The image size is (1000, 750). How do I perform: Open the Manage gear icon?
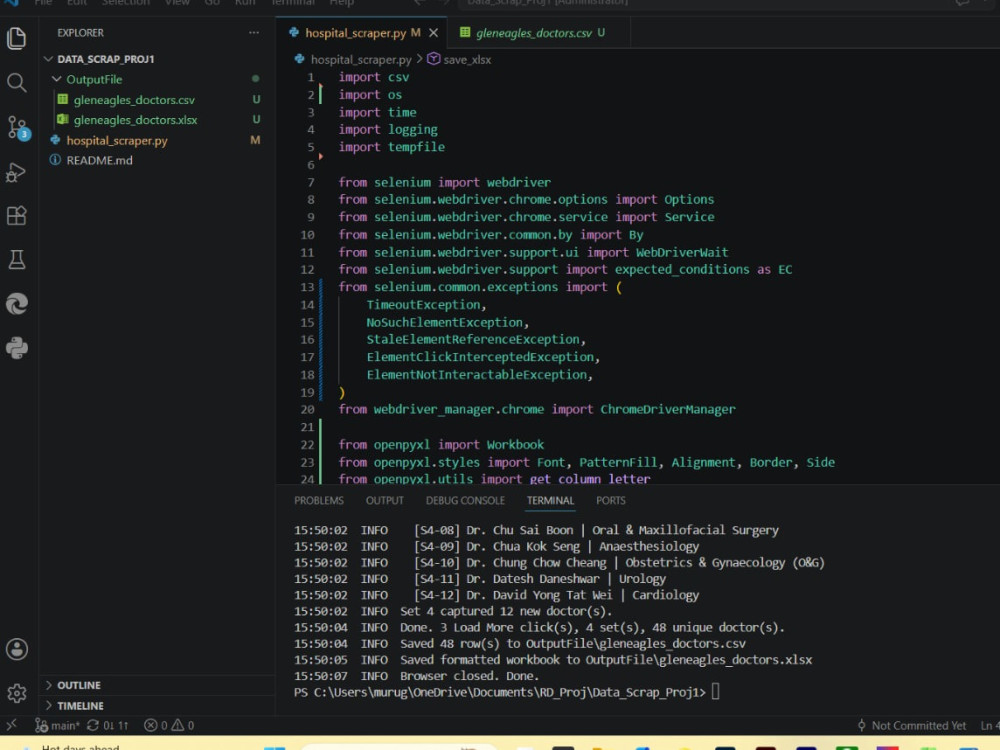tap(17, 693)
